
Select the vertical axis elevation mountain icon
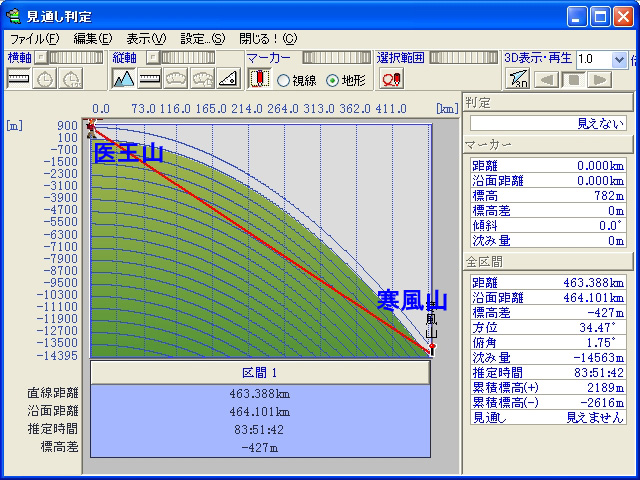(123, 79)
